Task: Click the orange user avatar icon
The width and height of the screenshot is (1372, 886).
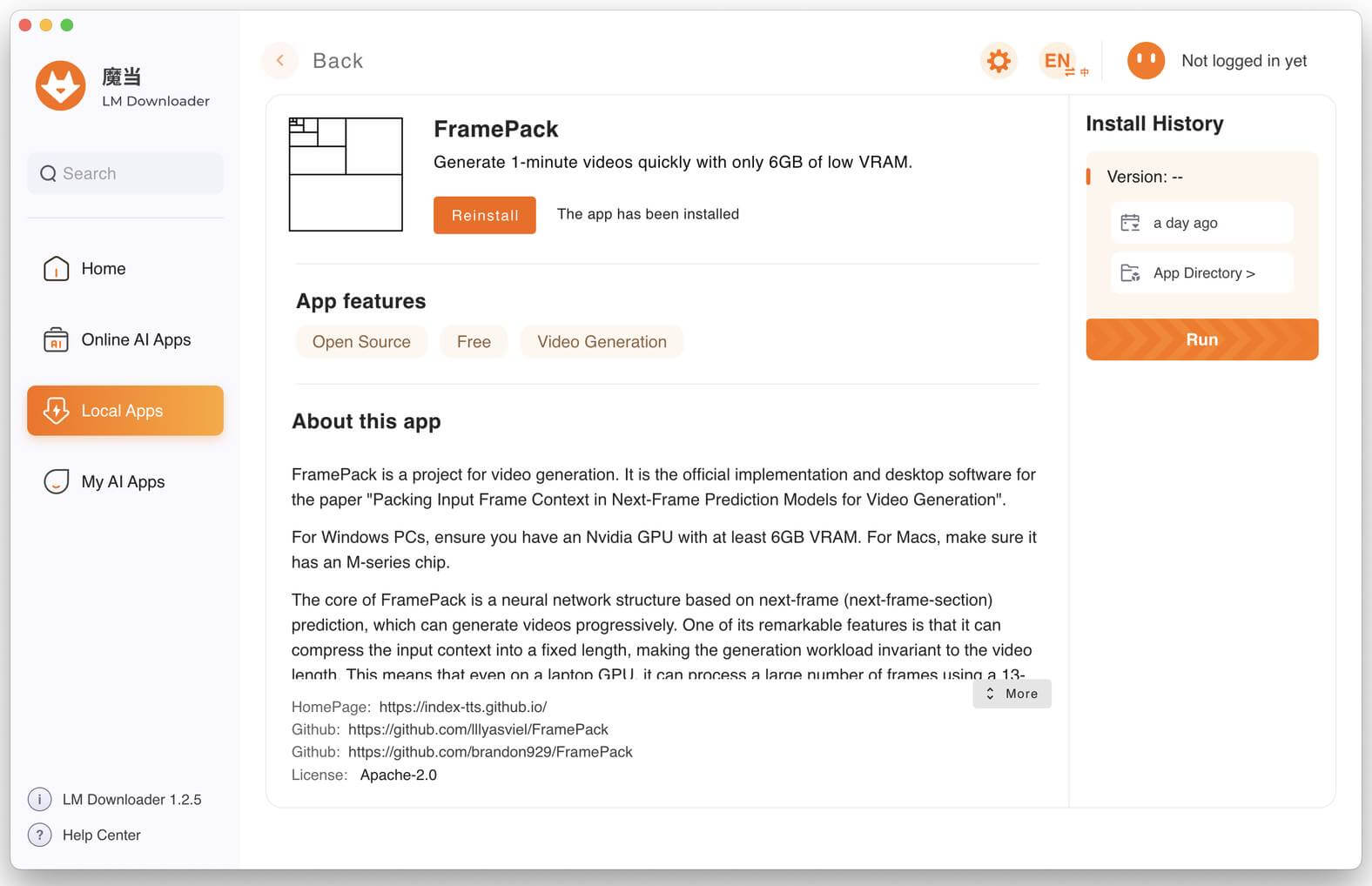Action: pos(1146,61)
